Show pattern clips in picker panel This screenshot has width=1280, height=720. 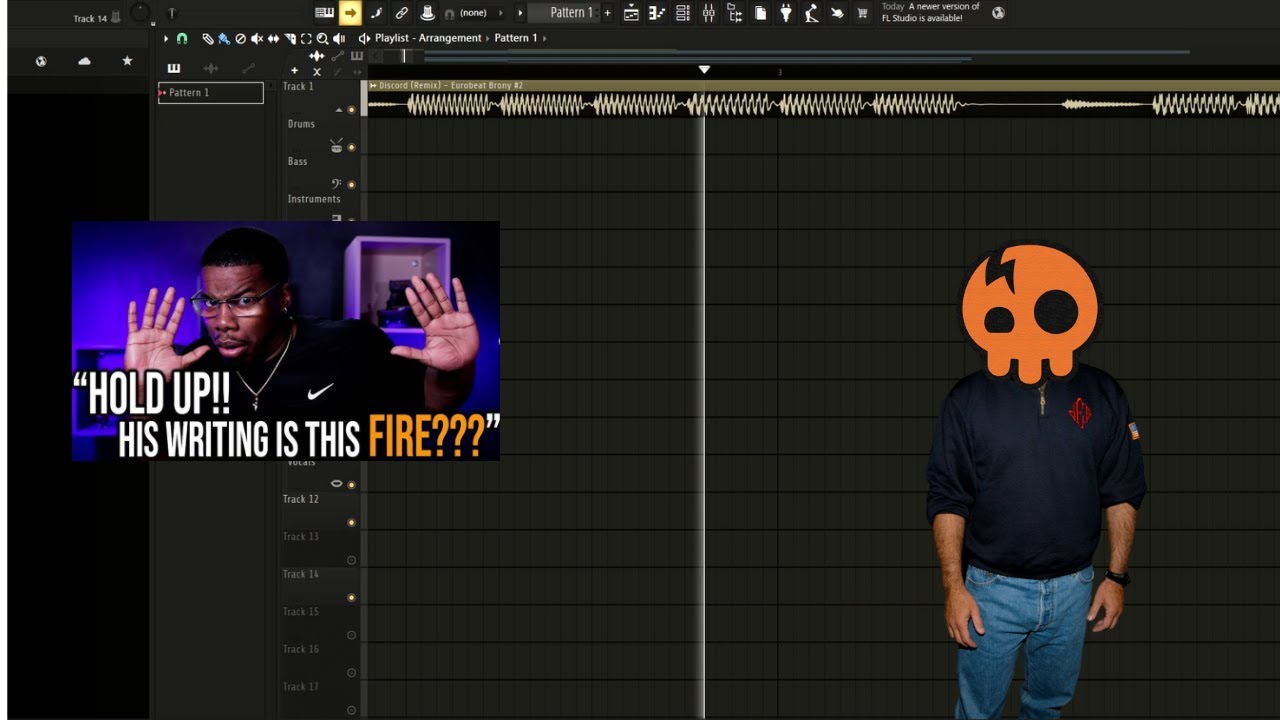(x=174, y=68)
